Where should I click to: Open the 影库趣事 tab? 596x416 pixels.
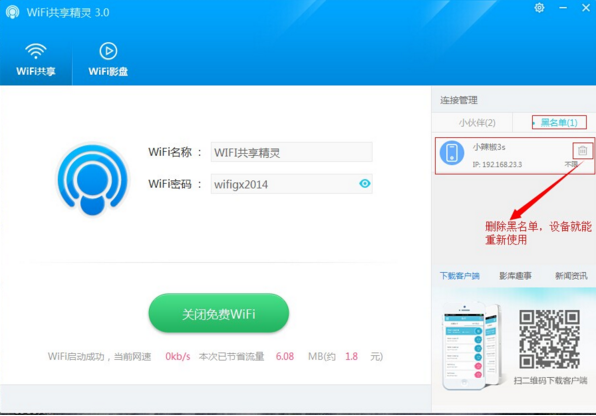(515, 276)
